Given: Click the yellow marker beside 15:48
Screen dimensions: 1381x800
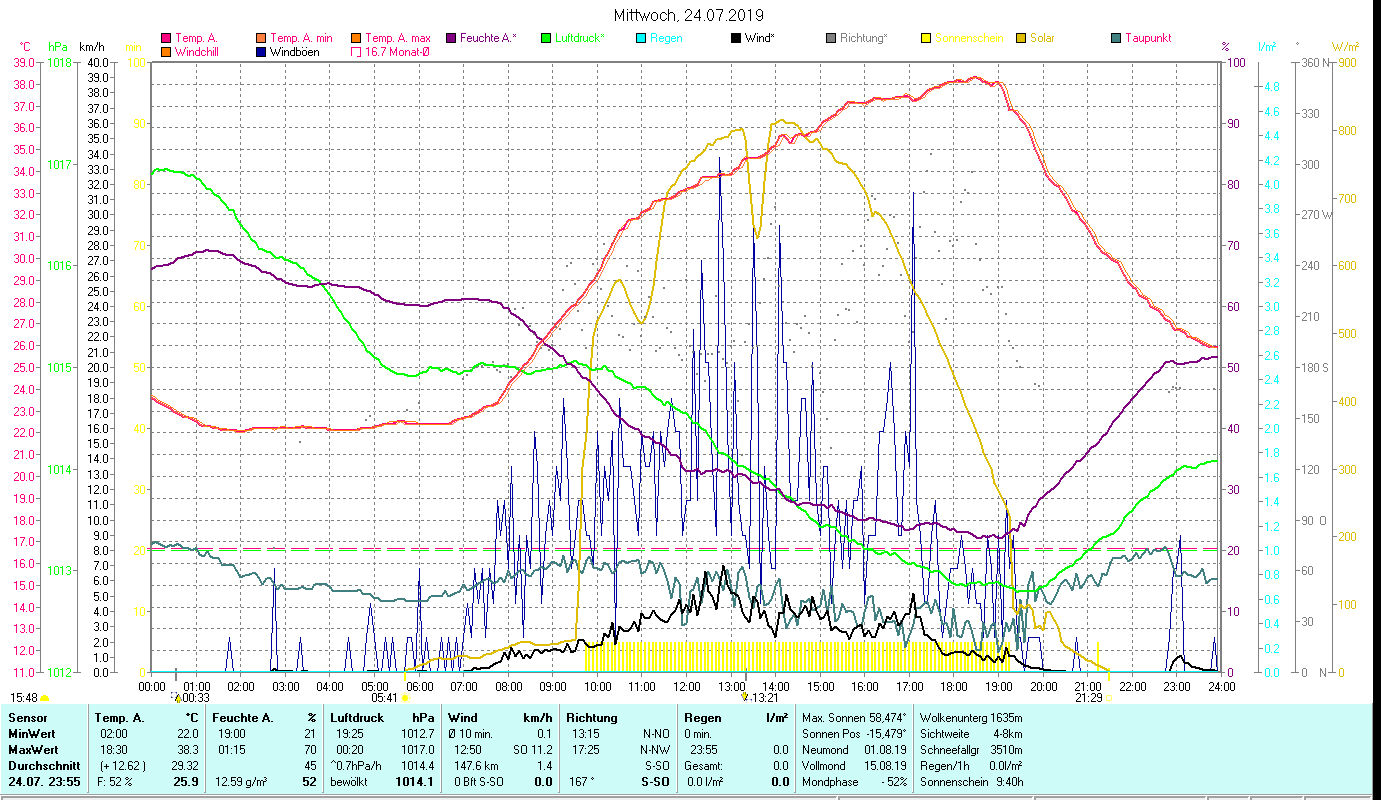Looking at the screenshot, I should pyautogui.click(x=45, y=698).
